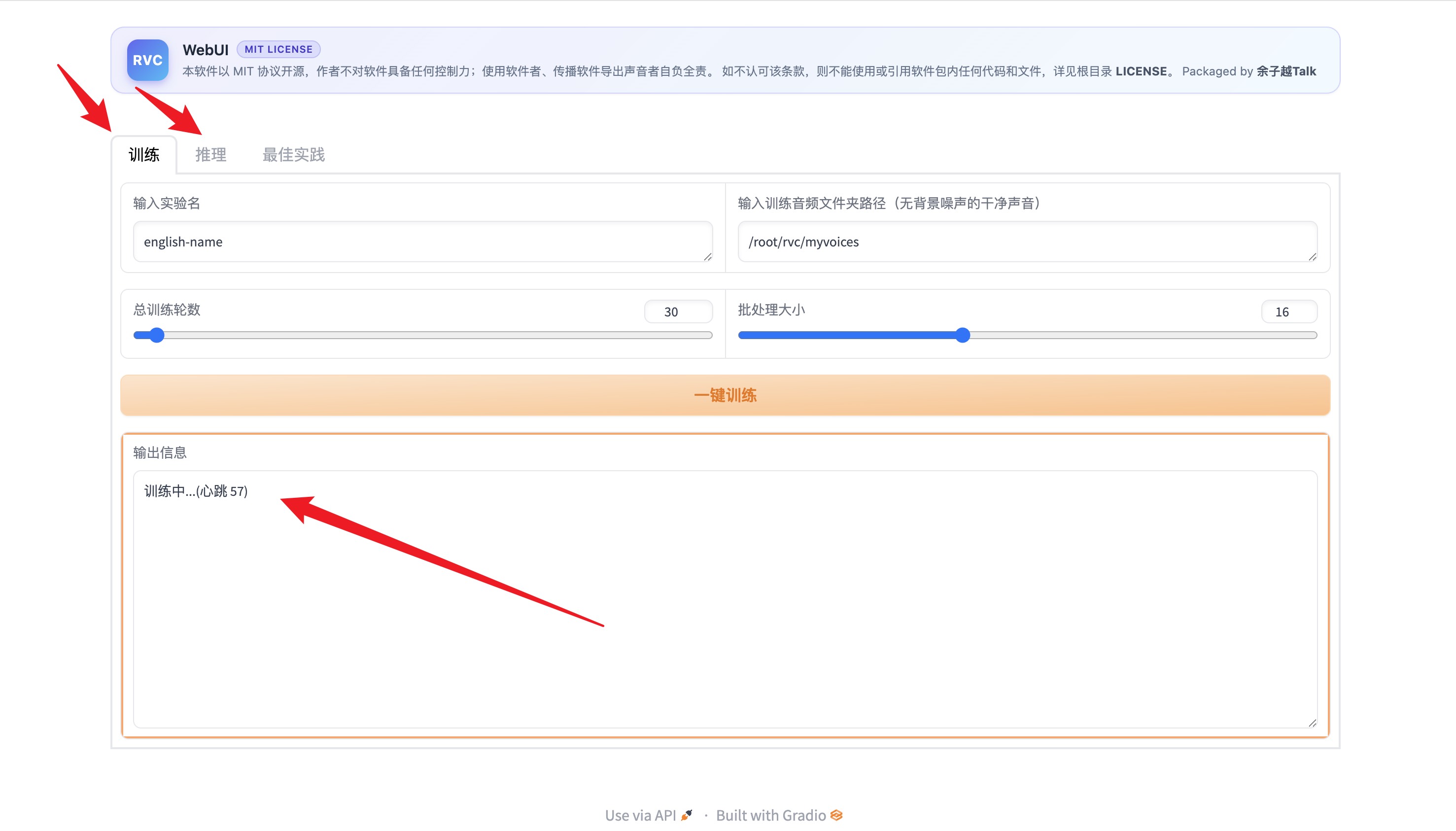Screen dimensions: 1456x831
Task: Click the 总训练轮数 slider handle
Action: click(156, 335)
